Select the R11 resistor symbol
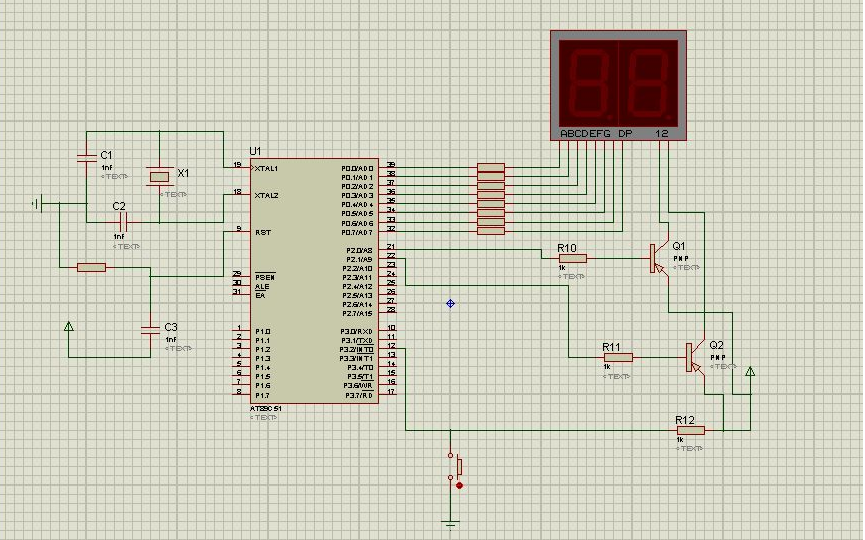Screen dimensions: 865x540 click(x=618, y=357)
